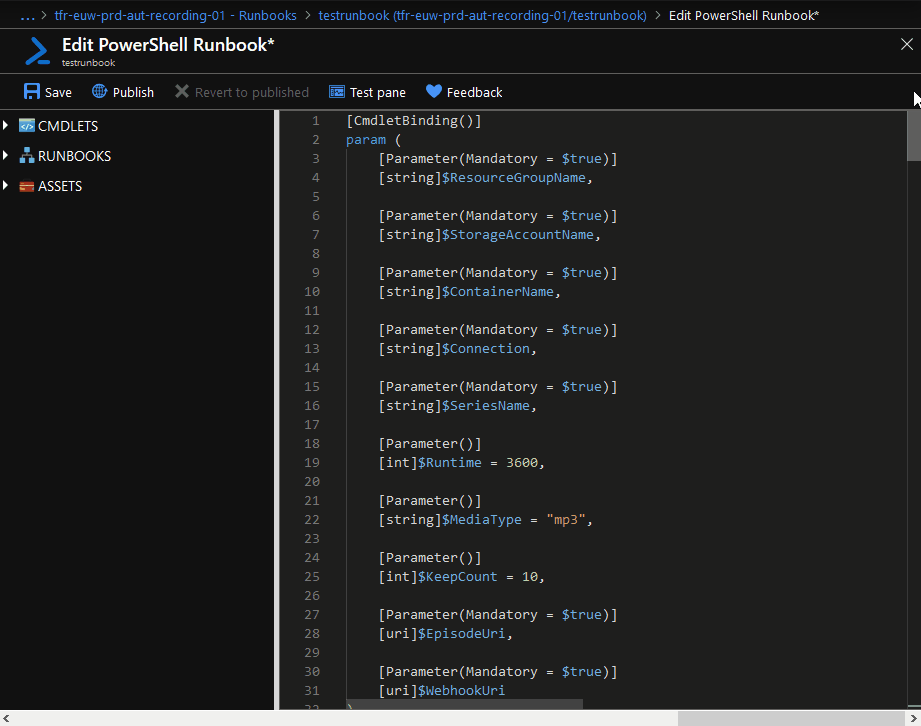Expand the CMDLETS tree node arrow
Image resolution: width=921 pixels, height=726 pixels.
[x=6, y=125]
